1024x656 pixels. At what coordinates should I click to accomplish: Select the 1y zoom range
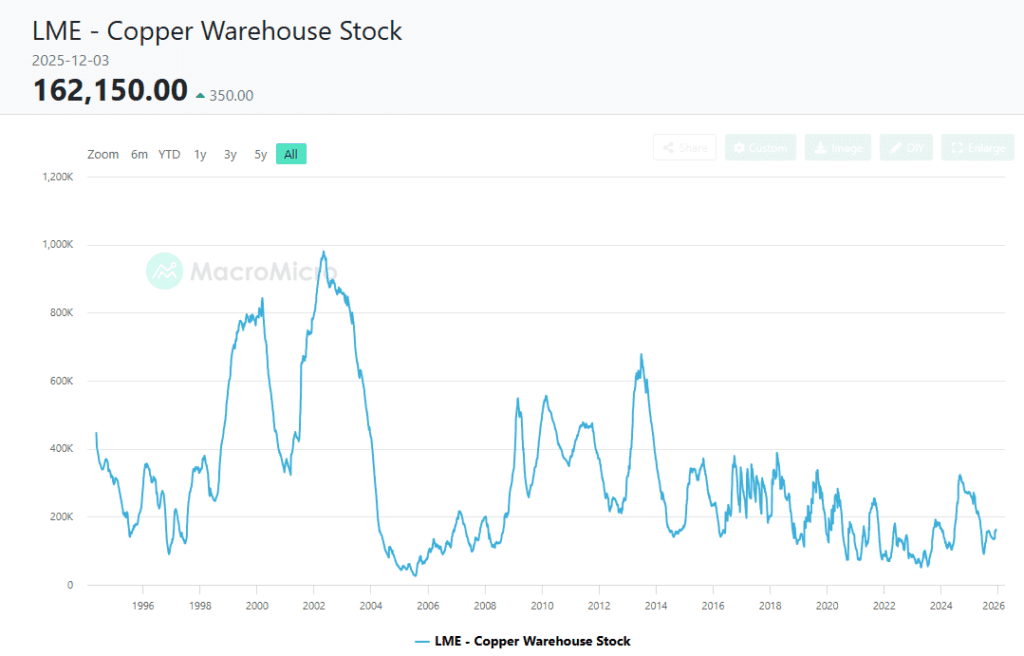click(200, 154)
